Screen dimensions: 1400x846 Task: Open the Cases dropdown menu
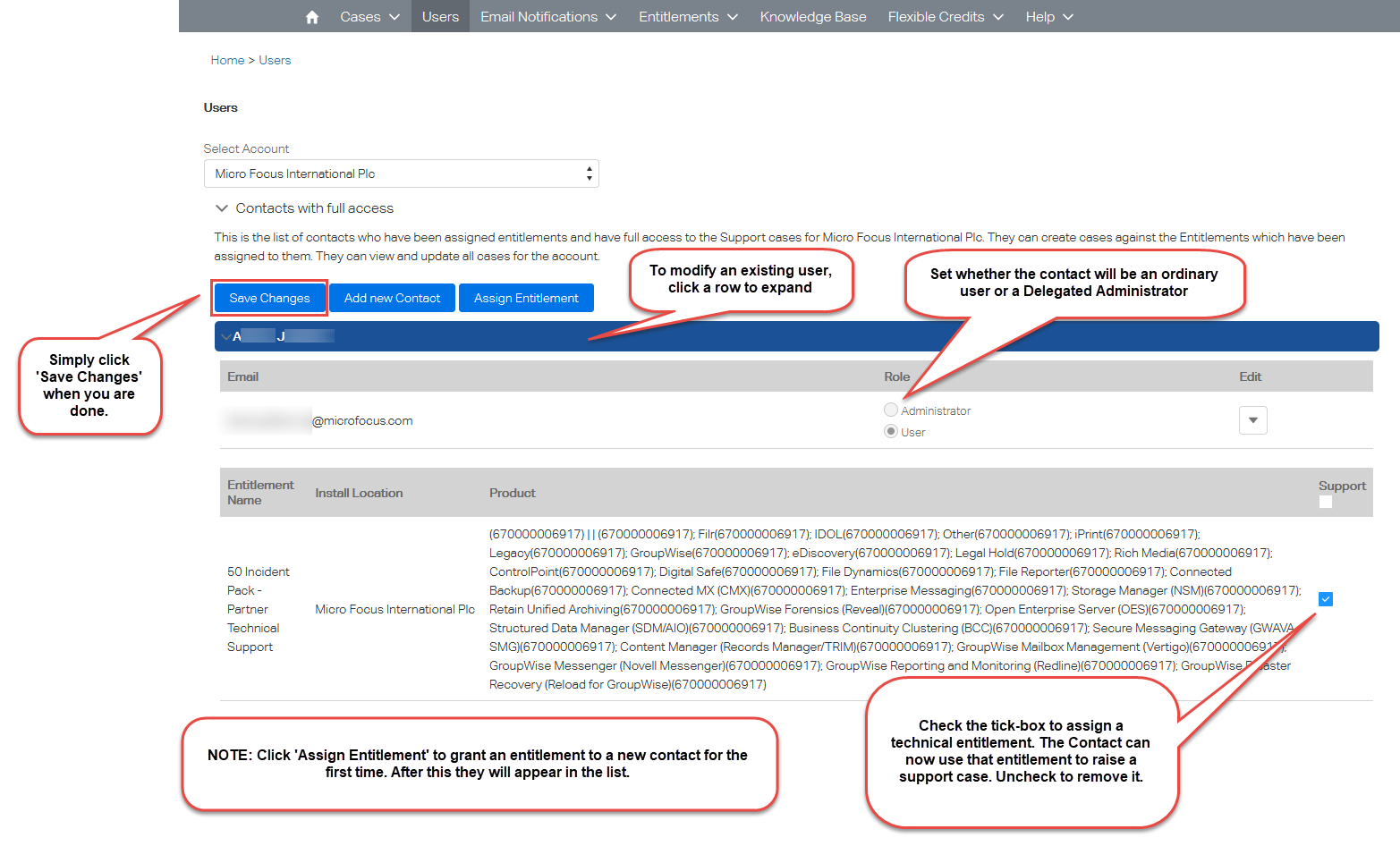point(369,17)
